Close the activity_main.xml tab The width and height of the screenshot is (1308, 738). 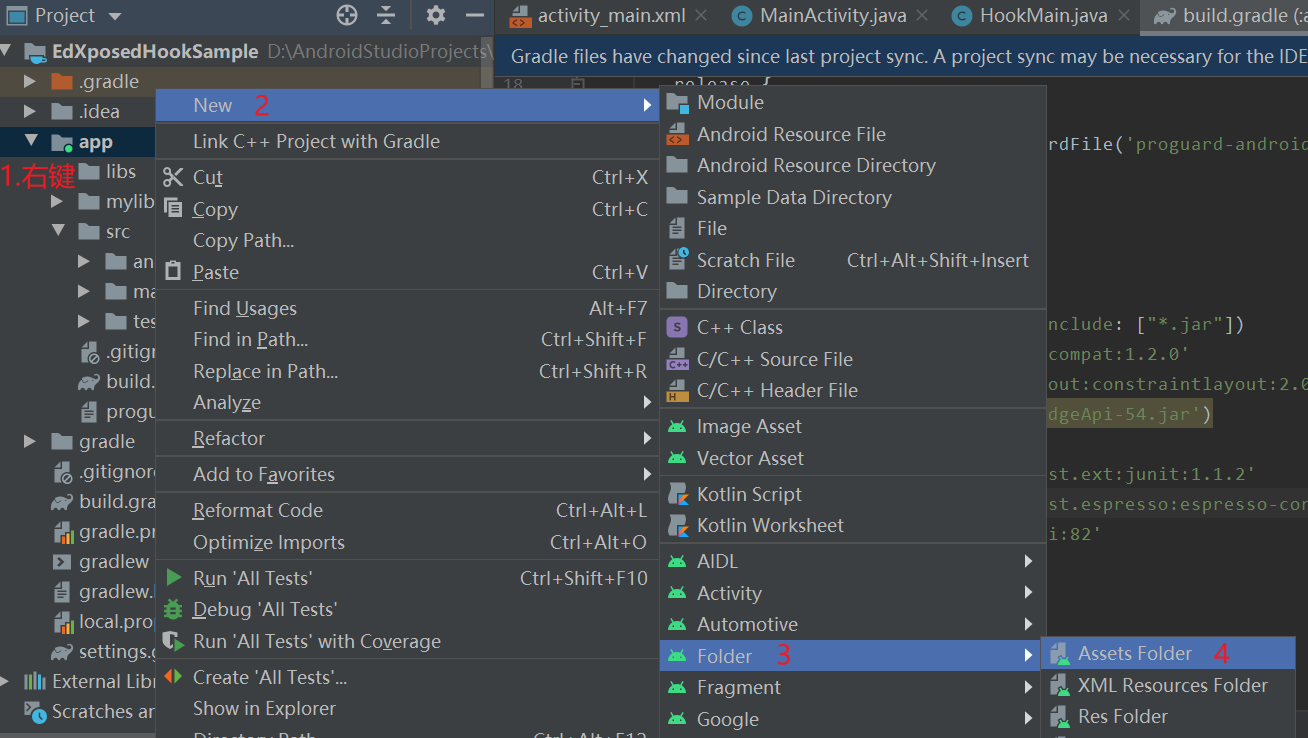point(700,15)
